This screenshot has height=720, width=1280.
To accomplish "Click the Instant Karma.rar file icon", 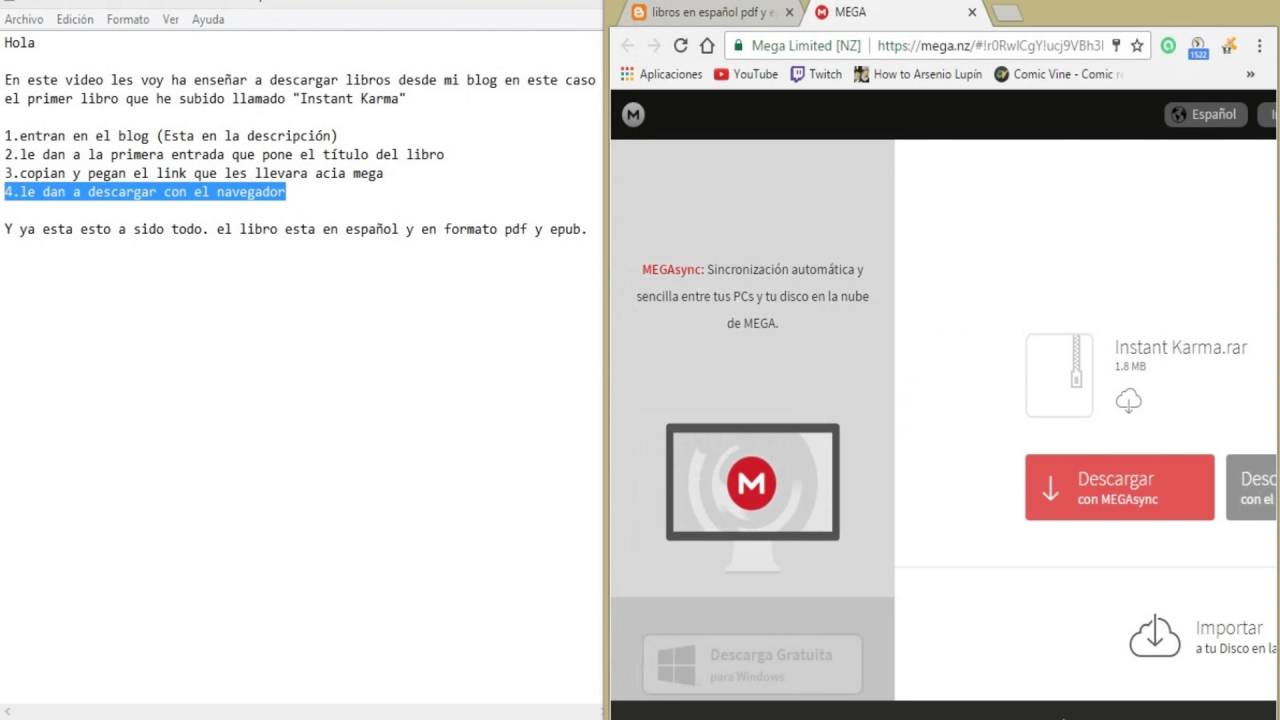I will pos(1059,375).
